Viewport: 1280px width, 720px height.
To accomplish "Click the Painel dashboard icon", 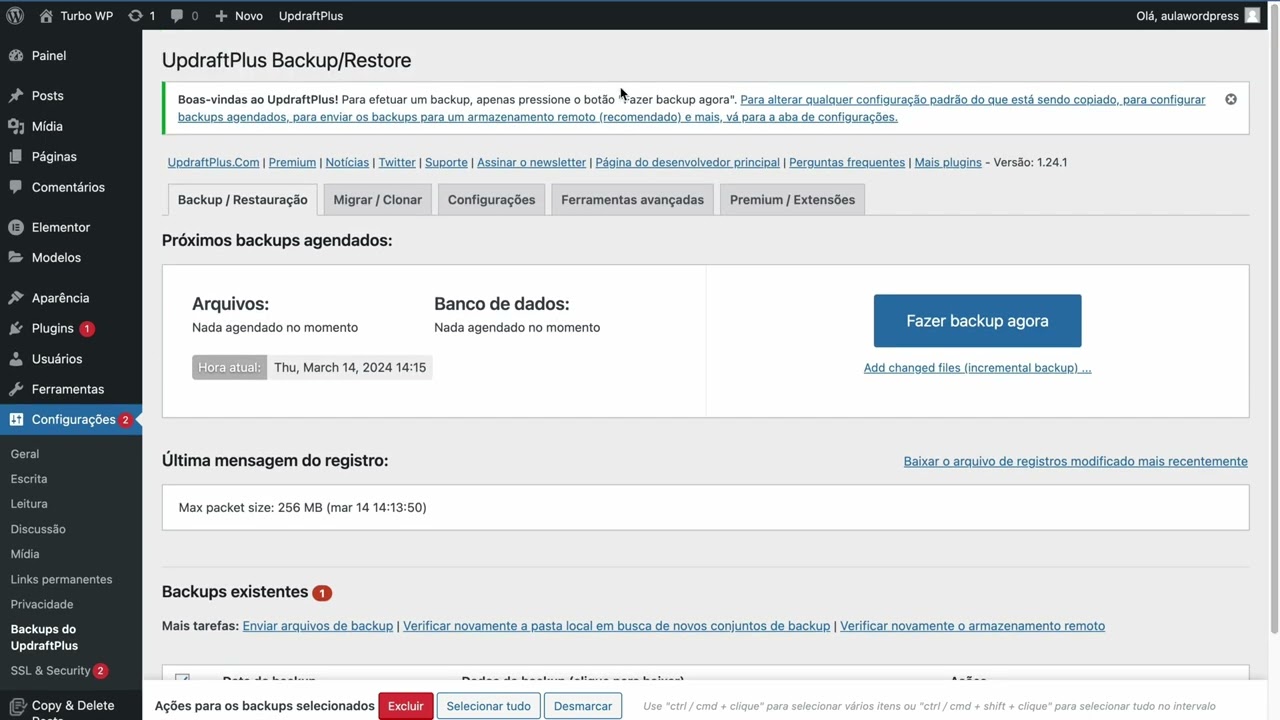I will 16,56.
